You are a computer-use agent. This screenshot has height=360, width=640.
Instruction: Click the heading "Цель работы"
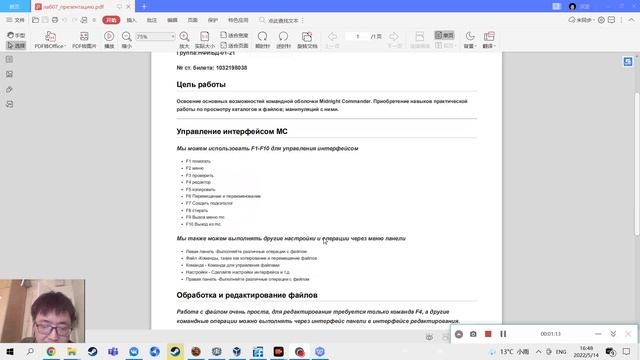pos(201,84)
